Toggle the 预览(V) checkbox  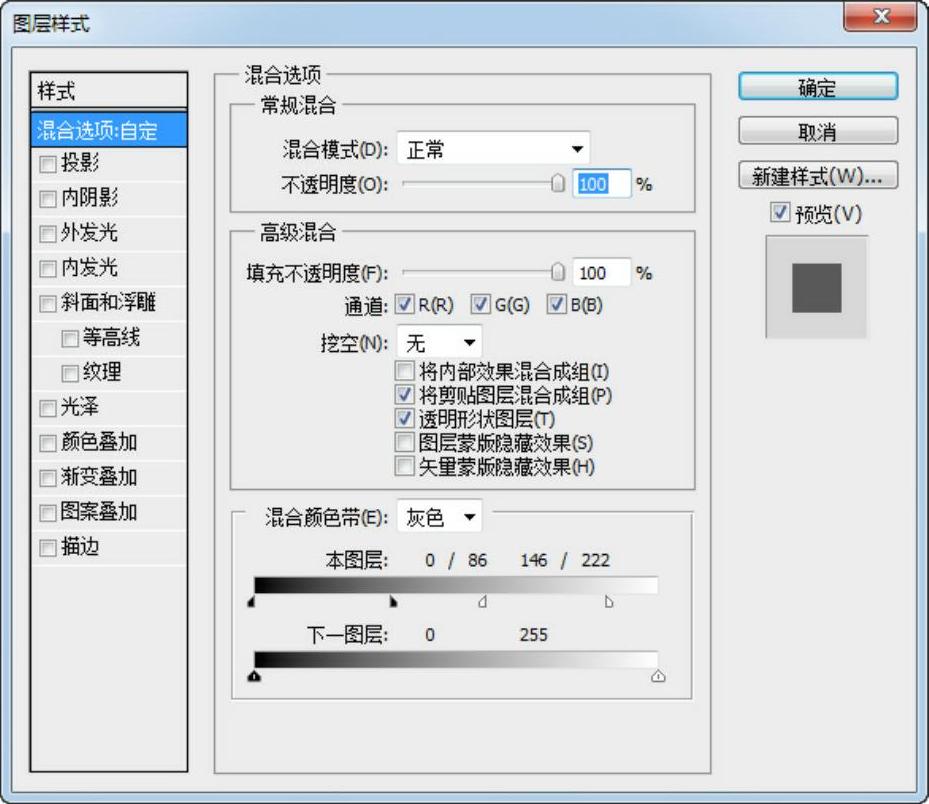[x=780, y=213]
